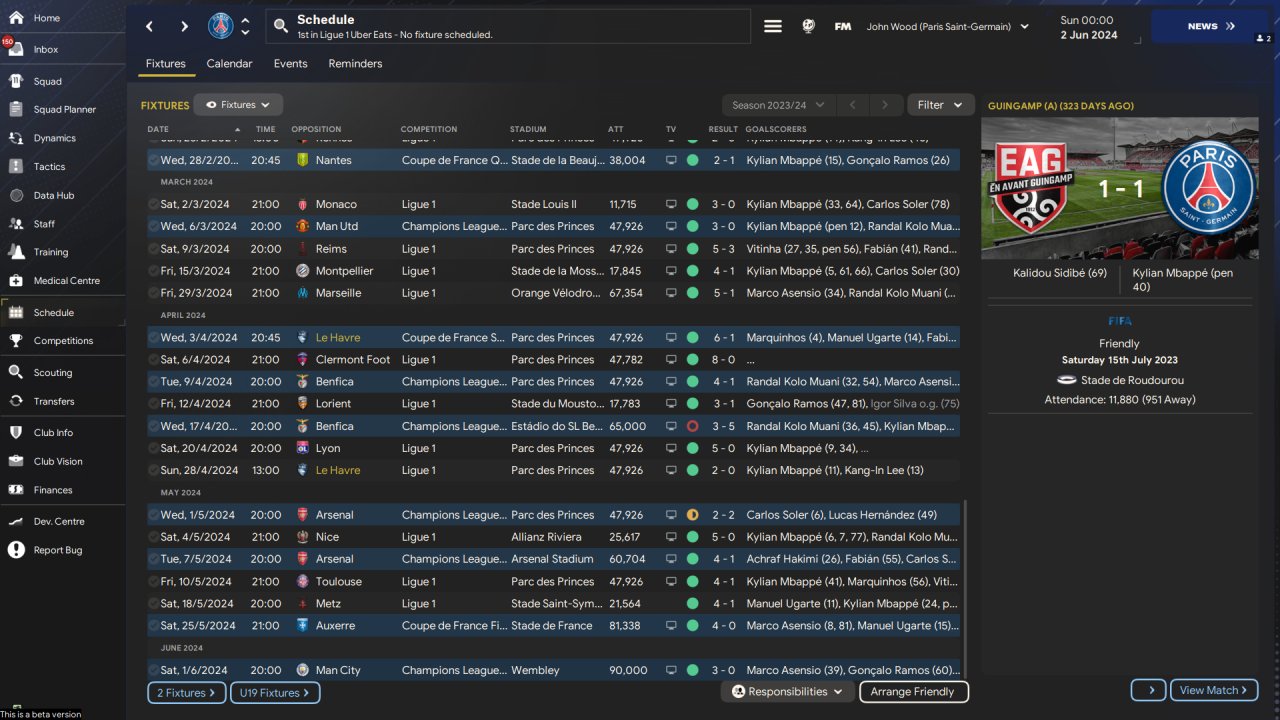The width and height of the screenshot is (1280, 720).
Task: Toggle the Man Utd fixture row selector
Action: pyautogui.click(x=154, y=226)
